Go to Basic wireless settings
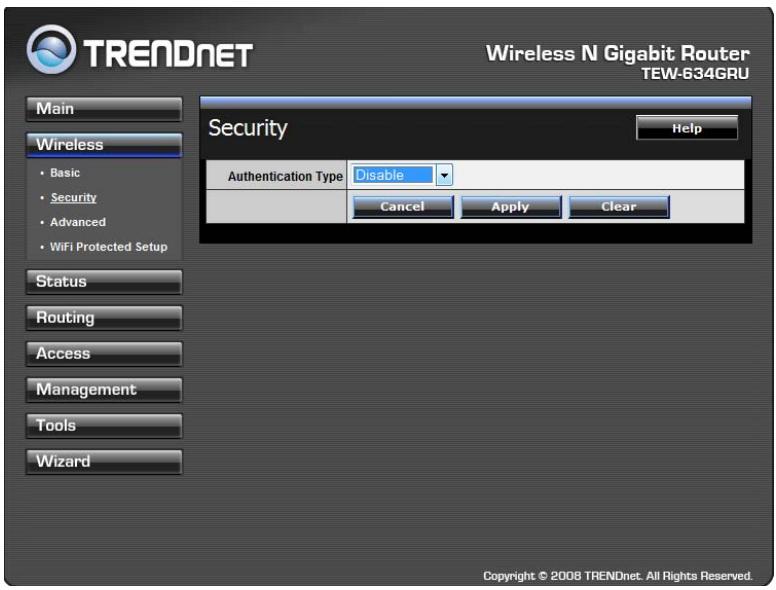This screenshot has width=776, height=590. point(65,173)
